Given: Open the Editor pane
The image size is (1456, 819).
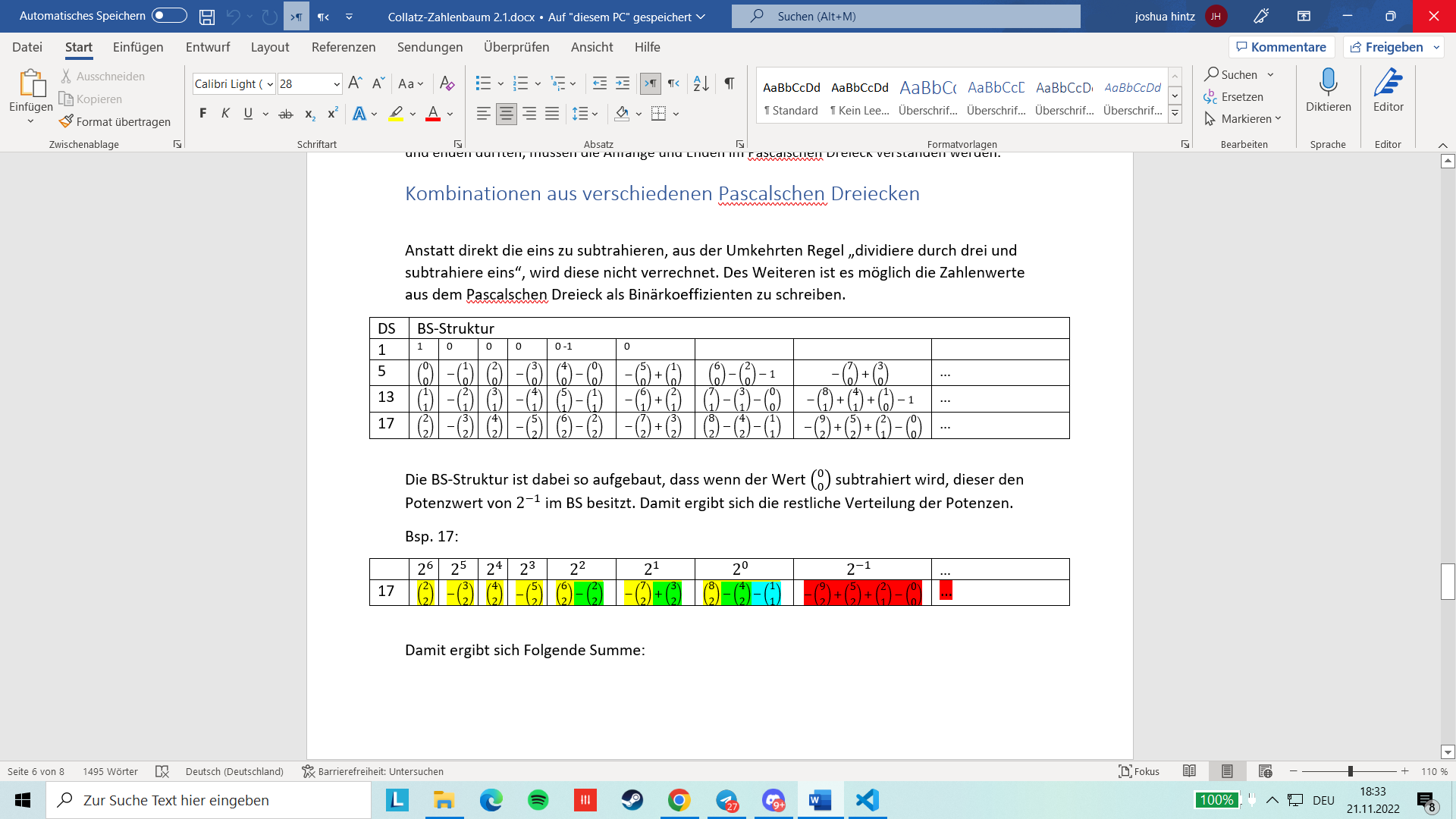Looking at the screenshot, I should pyautogui.click(x=1388, y=89).
